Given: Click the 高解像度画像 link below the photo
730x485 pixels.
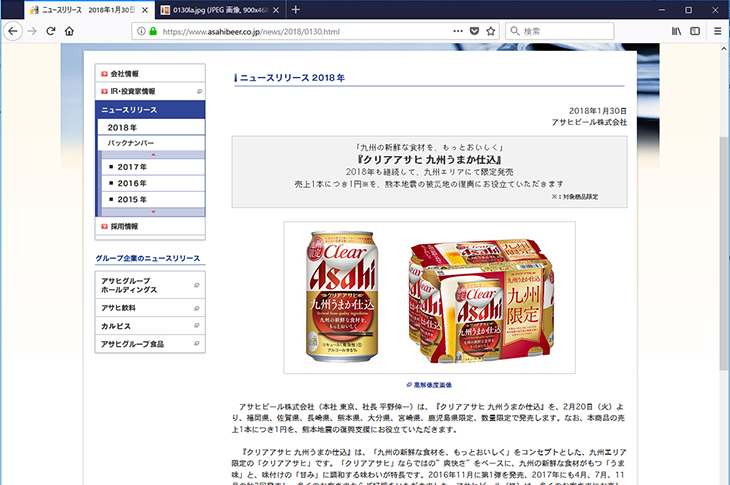Looking at the screenshot, I should point(432,384).
